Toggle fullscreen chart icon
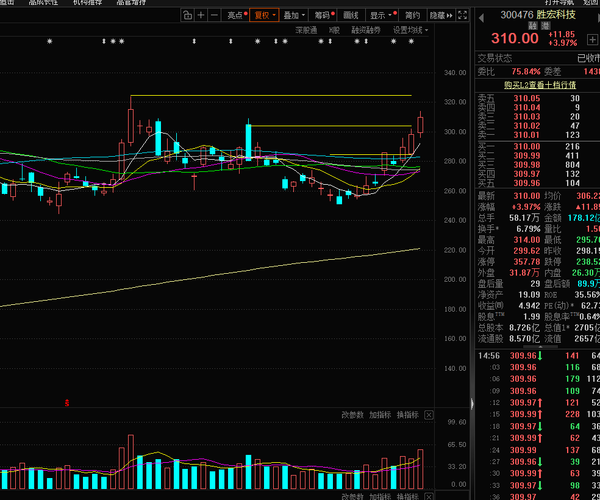Screen dimensions: 600x500 point(462,15)
